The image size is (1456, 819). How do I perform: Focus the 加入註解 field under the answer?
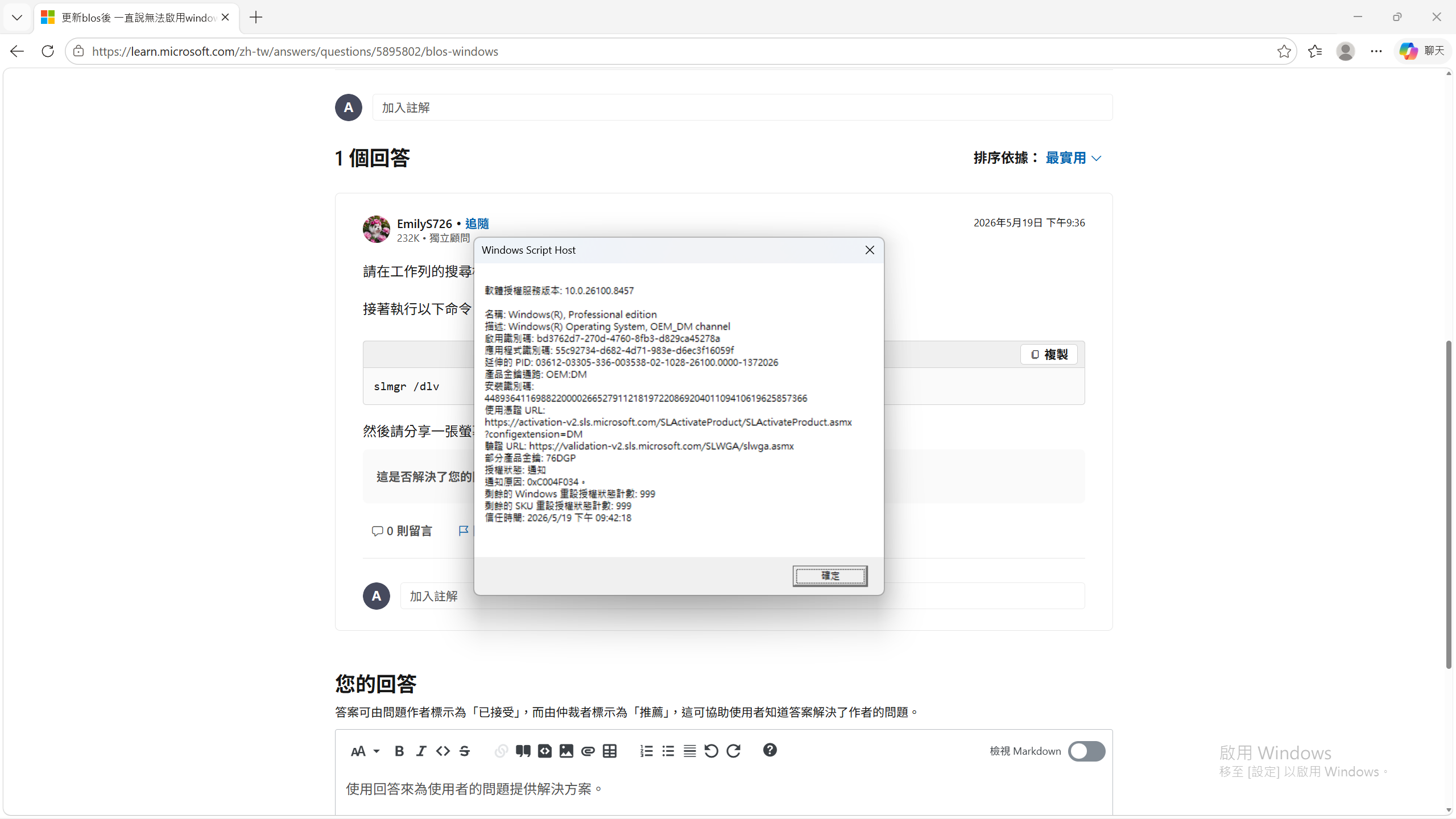coord(742,596)
